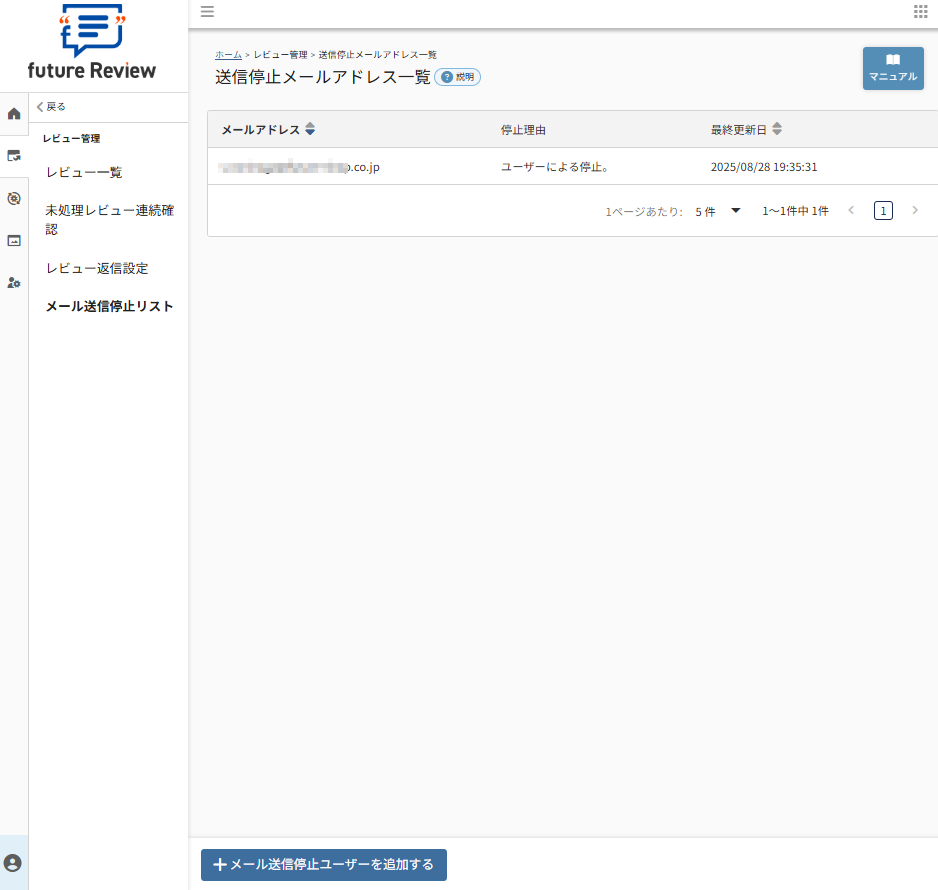Select レビュー返信設定 in the sidebar
Image resolution: width=938 pixels, height=890 pixels.
click(x=96, y=268)
